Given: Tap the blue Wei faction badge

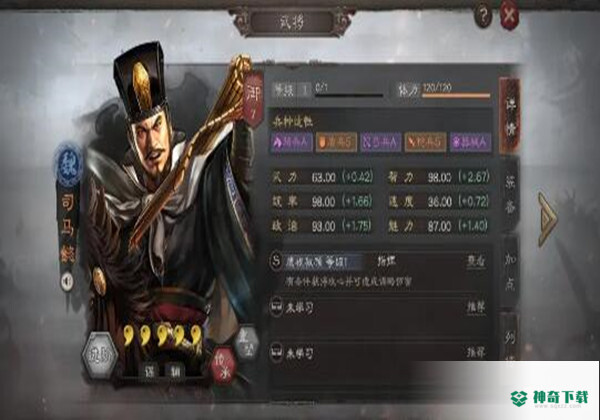Looking at the screenshot, I should (x=69, y=165).
